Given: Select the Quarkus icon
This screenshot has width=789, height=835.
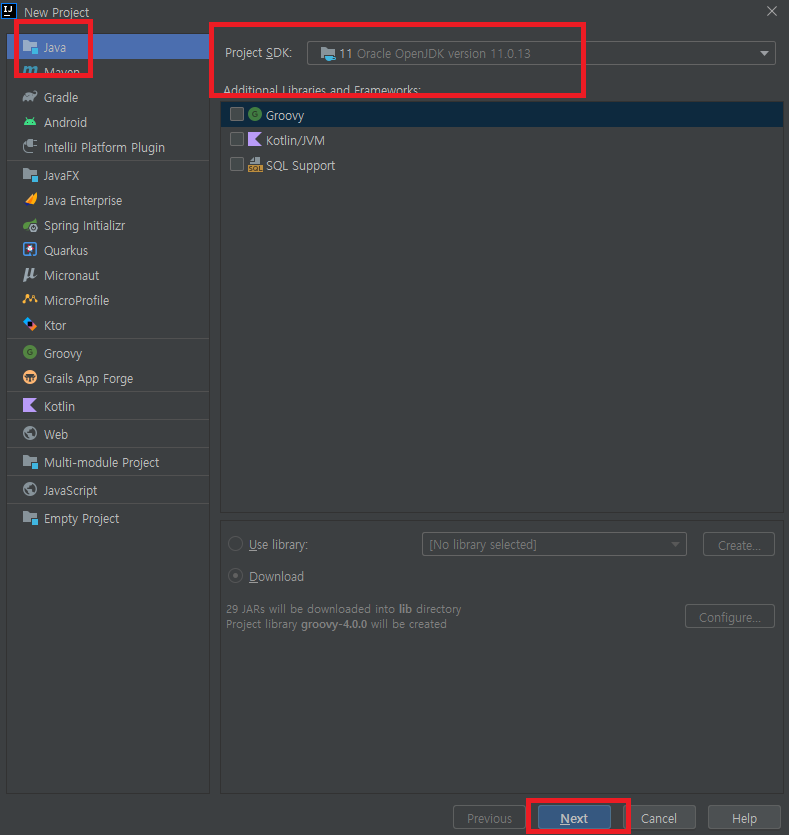Looking at the screenshot, I should click(x=30, y=250).
